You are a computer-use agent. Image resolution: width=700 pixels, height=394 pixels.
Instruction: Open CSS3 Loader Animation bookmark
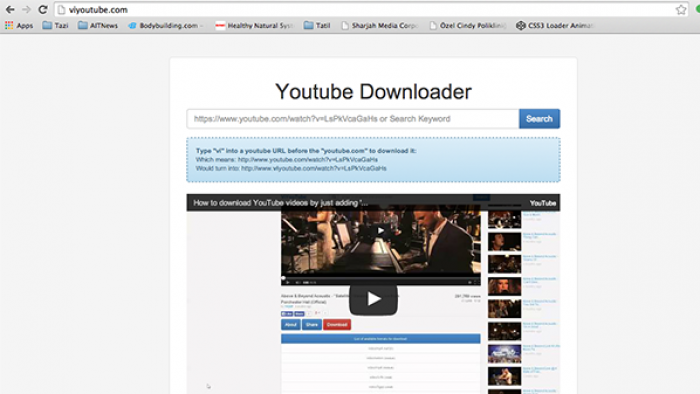coord(555,25)
